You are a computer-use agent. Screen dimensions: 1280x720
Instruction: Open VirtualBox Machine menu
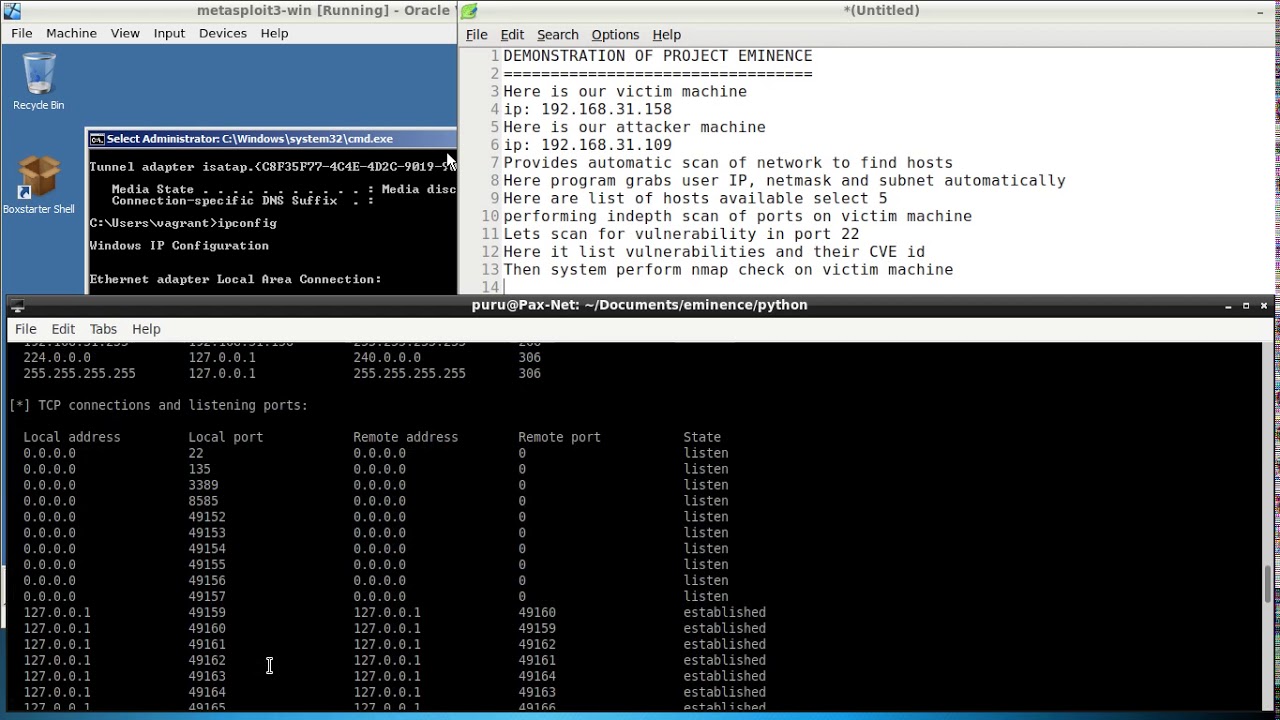pyautogui.click(x=71, y=33)
